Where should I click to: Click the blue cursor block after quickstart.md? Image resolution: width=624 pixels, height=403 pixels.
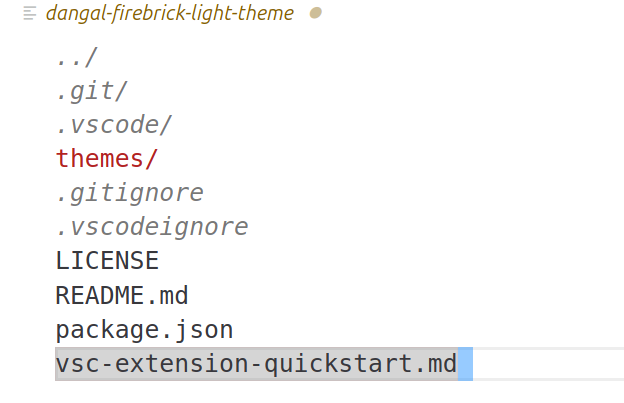tap(465, 365)
